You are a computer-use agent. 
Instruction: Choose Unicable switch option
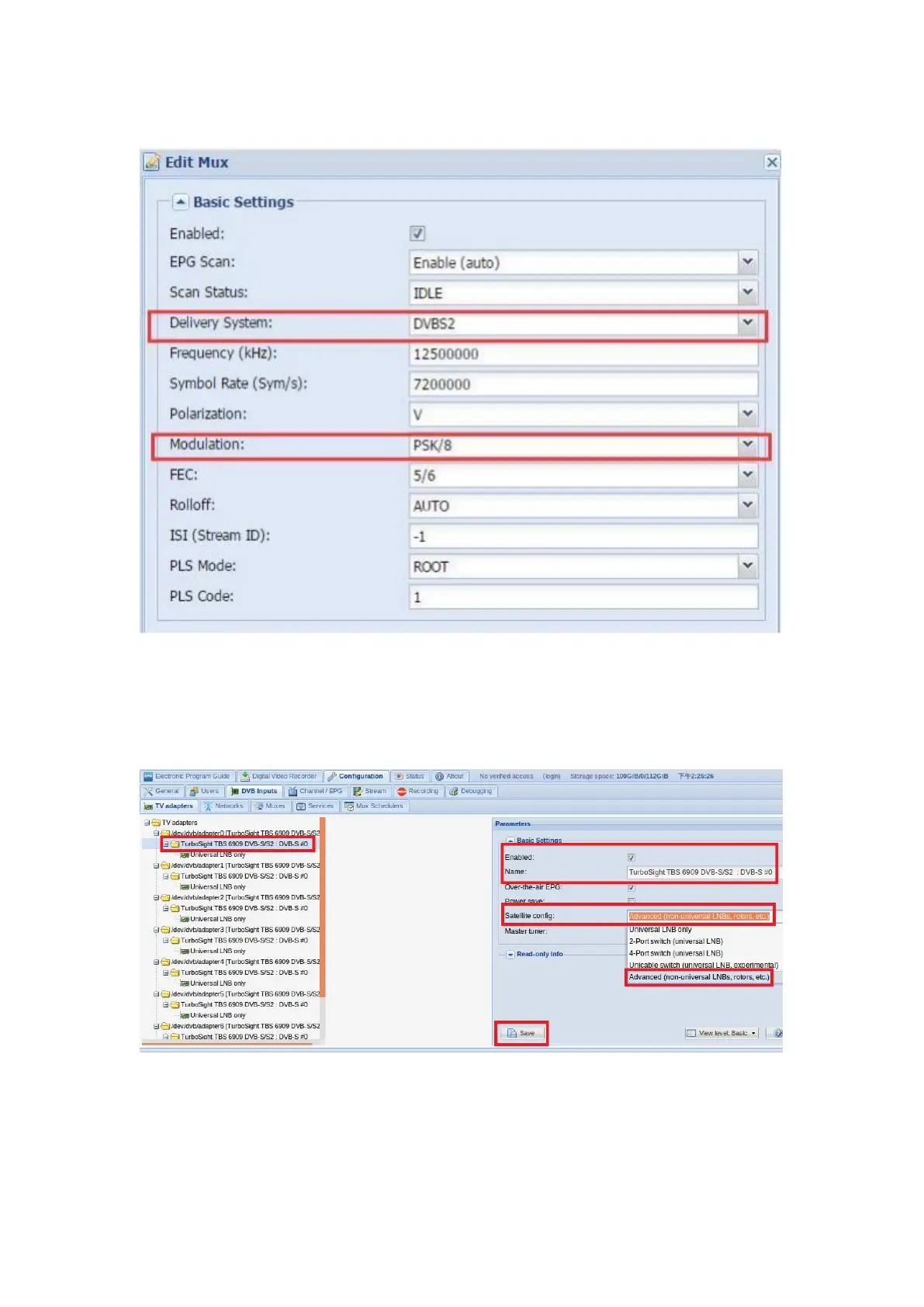coord(703,966)
